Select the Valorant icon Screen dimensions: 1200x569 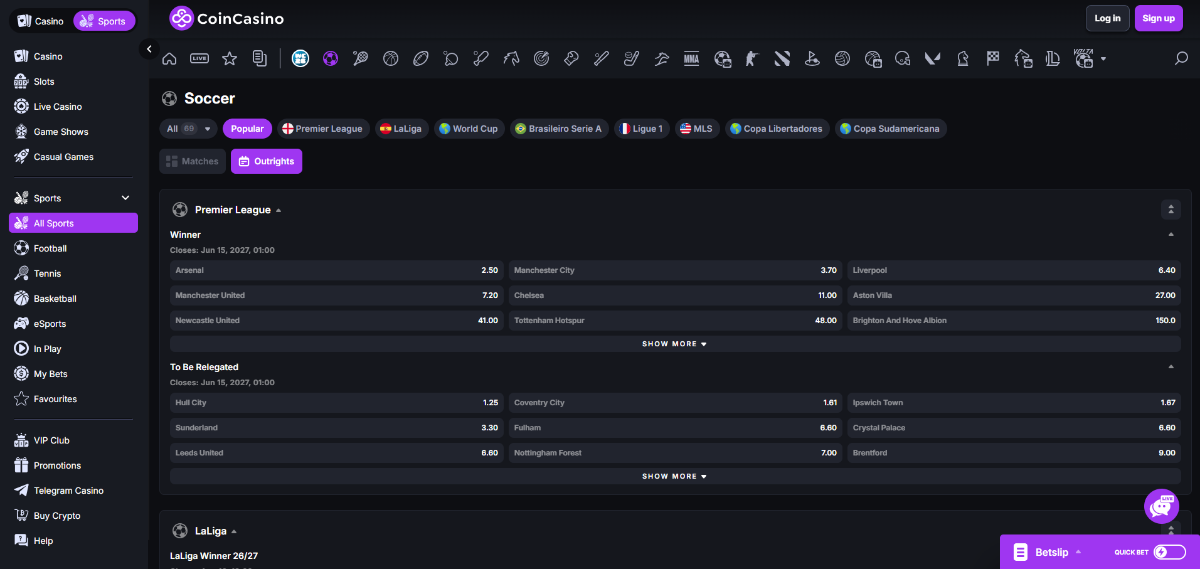pos(932,59)
